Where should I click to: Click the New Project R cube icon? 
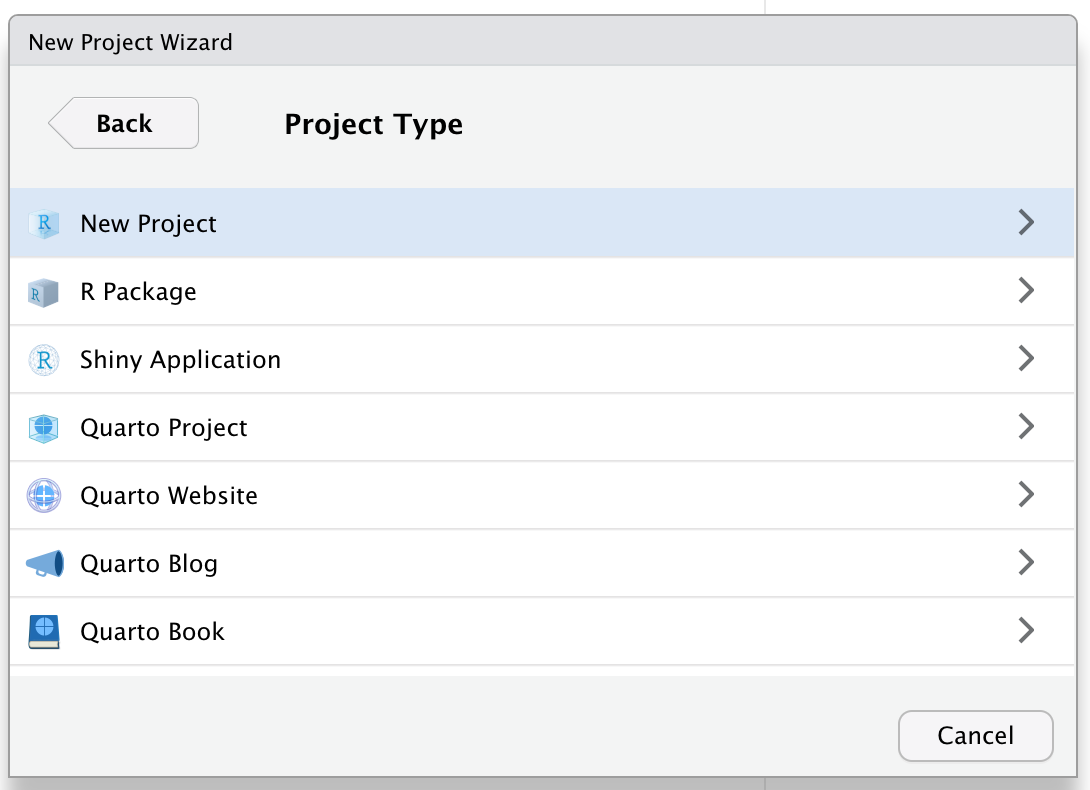coord(44,224)
